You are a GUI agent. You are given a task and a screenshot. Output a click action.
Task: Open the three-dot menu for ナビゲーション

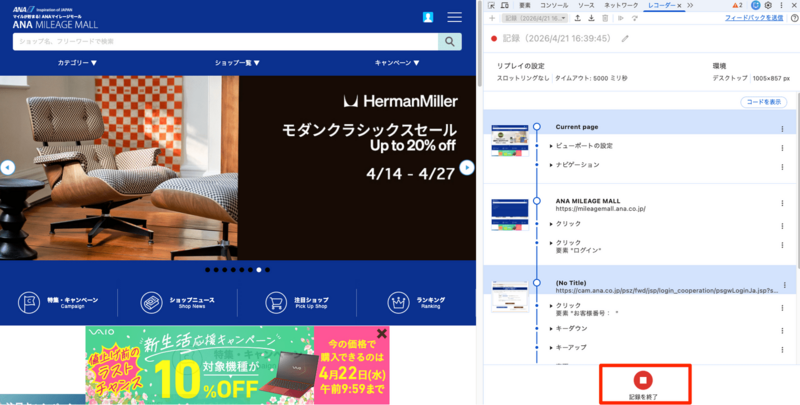(x=782, y=167)
